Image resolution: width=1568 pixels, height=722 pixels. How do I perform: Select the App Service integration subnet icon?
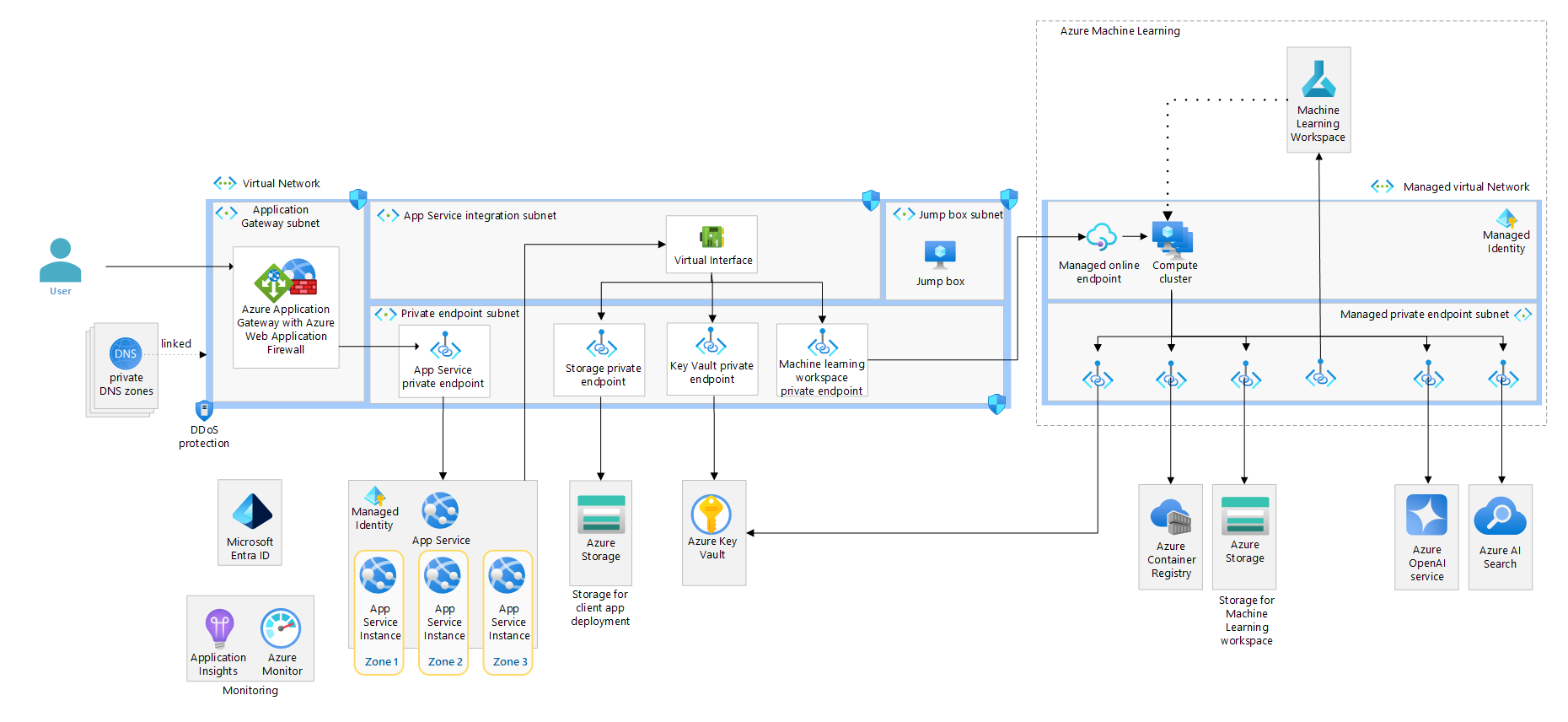[x=388, y=216]
